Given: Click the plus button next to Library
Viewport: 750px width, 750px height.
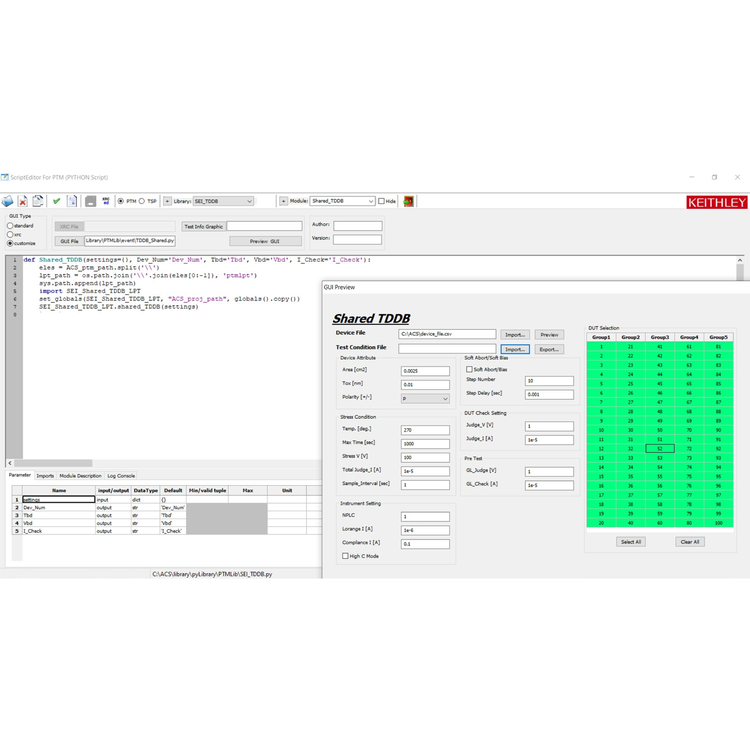Looking at the screenshot, I should click(167, 201).
